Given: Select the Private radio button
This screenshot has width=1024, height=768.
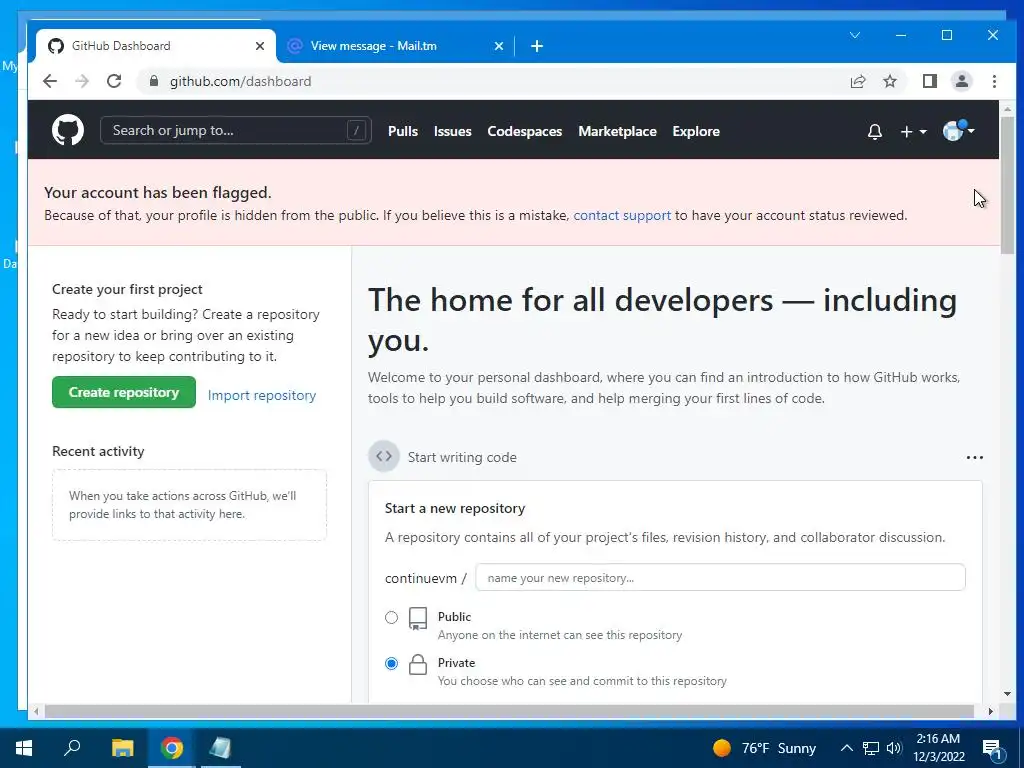Looking at the screenshot, I should tap(391, 664).
